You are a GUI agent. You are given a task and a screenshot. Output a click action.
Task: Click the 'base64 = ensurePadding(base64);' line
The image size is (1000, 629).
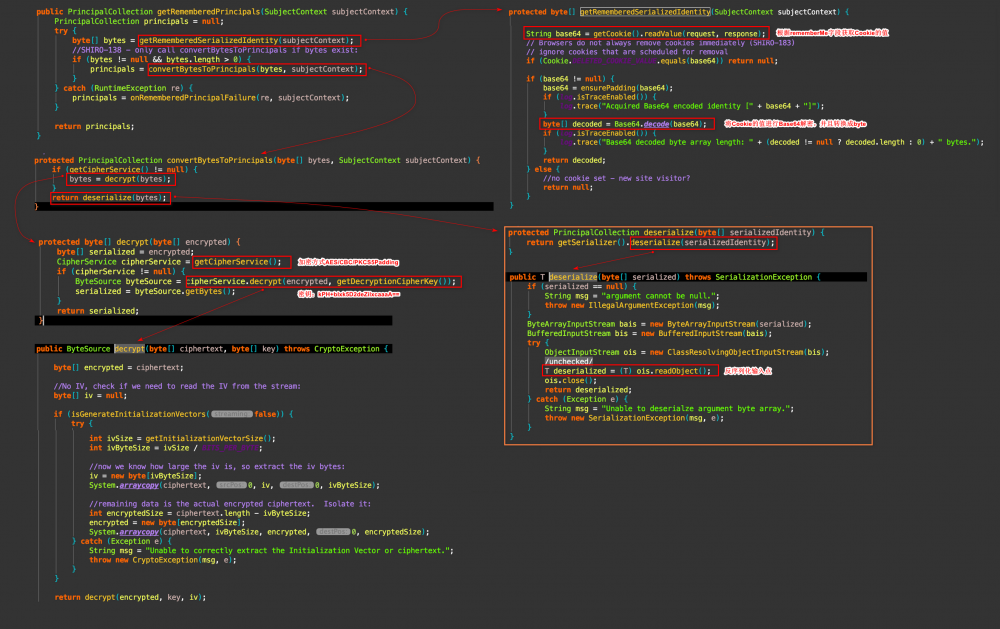(x=608, y=88)
